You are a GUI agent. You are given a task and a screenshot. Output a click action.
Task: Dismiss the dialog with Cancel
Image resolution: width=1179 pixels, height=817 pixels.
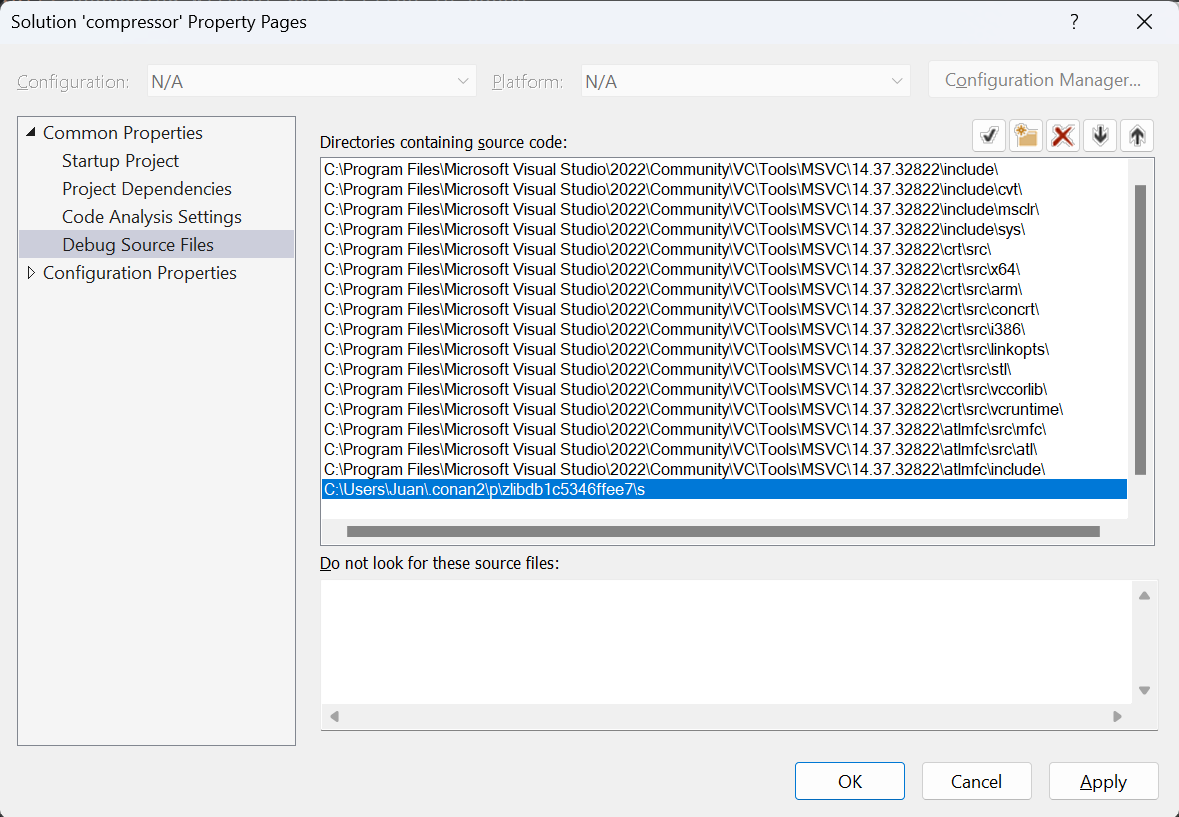tap(976, 781)
